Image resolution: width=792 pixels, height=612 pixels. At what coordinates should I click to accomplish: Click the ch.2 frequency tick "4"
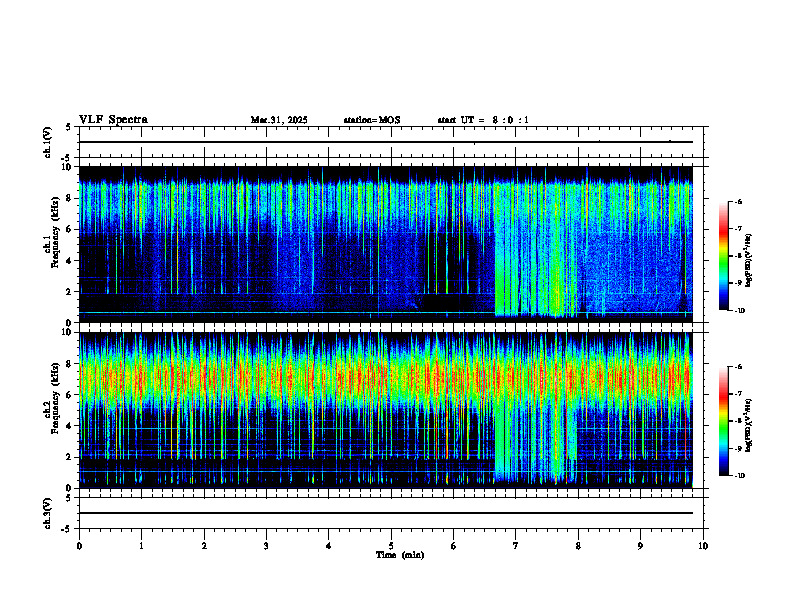point(69,426)
